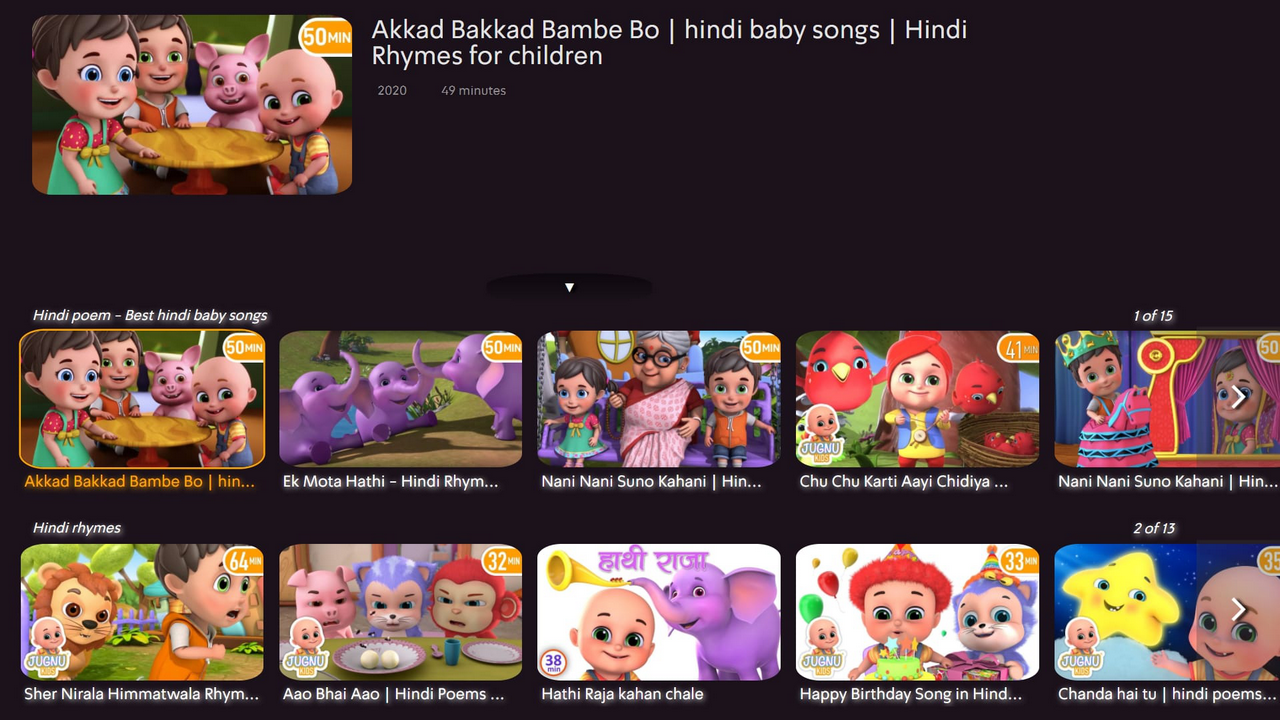The image size is (1280, 720).
Task: Select the Ek Mota Hathi video link
Action: coord(400,398)
